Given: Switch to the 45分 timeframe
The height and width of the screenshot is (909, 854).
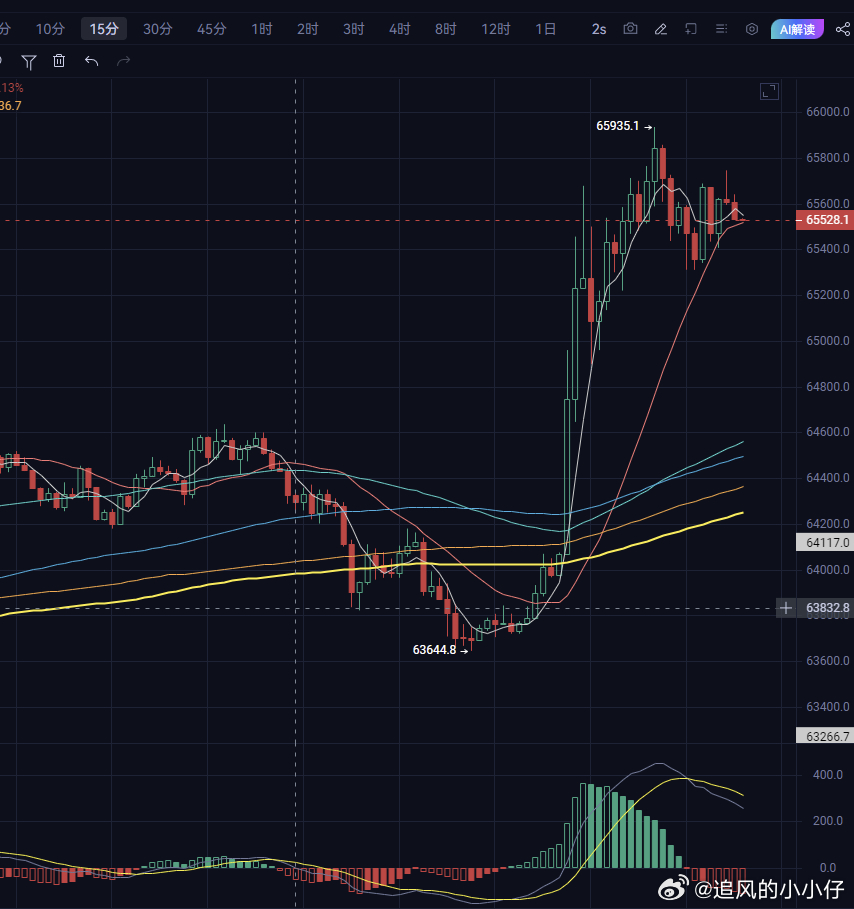Looking at the screenshot, I should 212,29.
